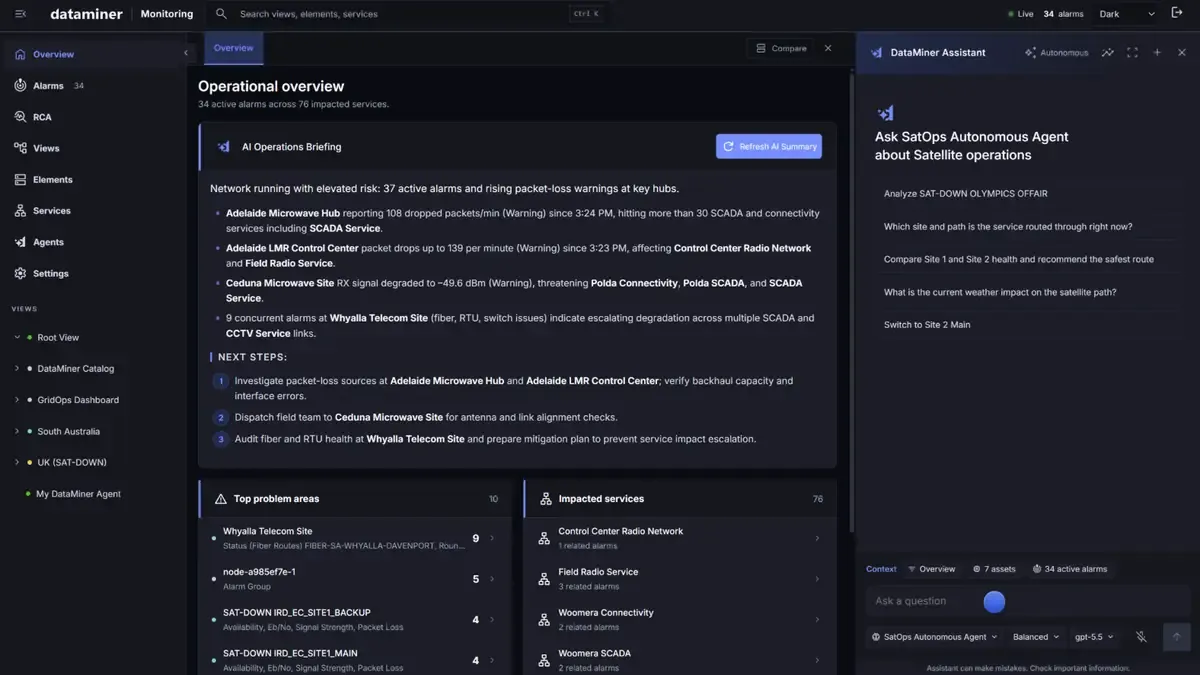The image size is (1200, 675).
Task: Open the SAT-DOWN IRD_EC_SITE1_MAIN row
Action: coord(355,660)
